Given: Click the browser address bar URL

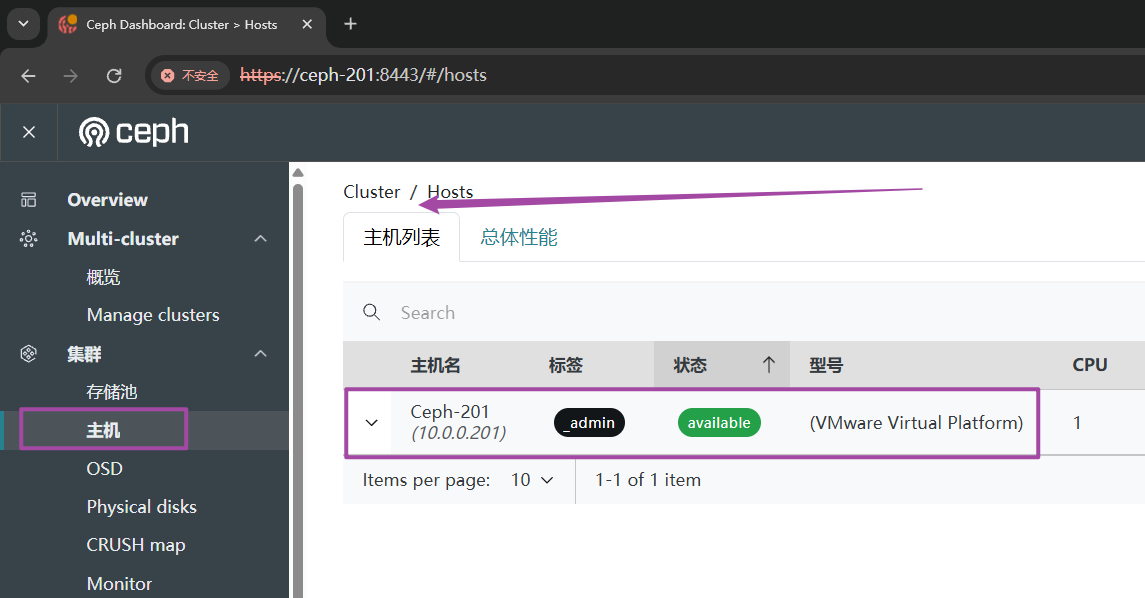Looking at the screenshot, I should (x=363, y=75).
